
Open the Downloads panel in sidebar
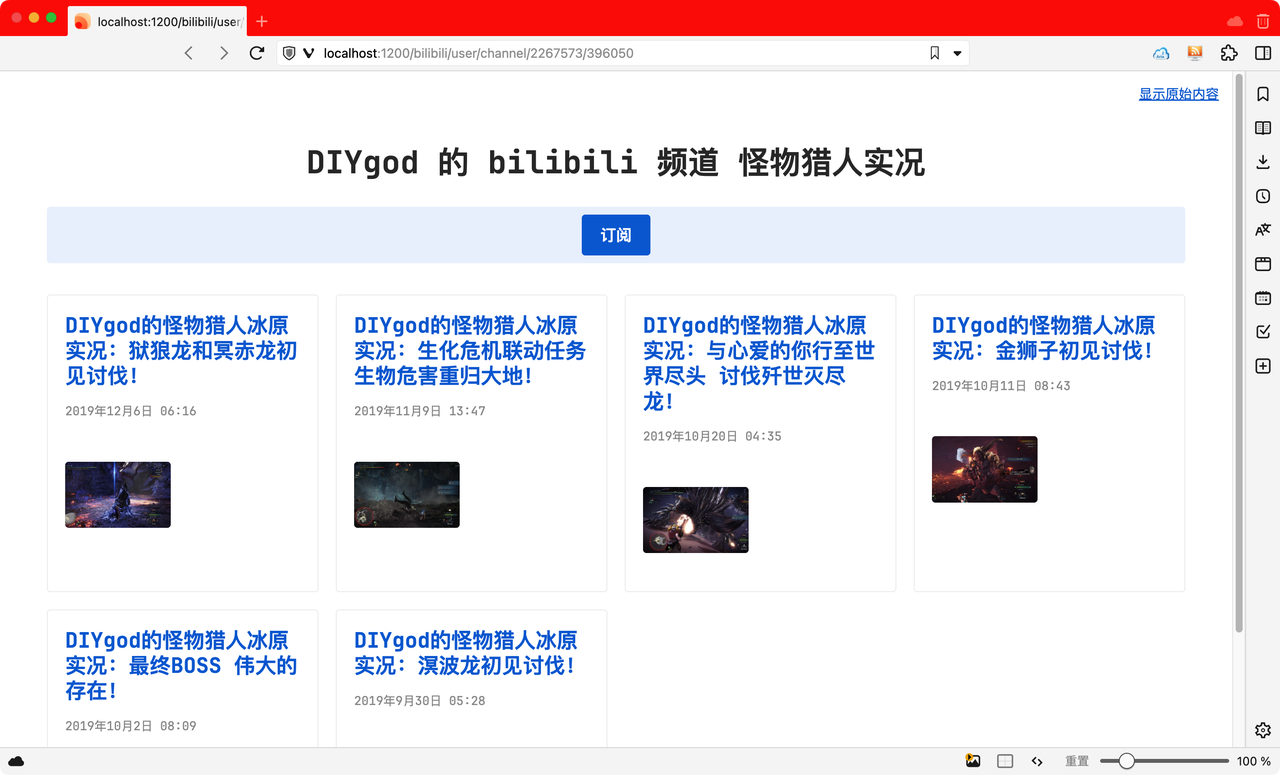click(1263, 162)
